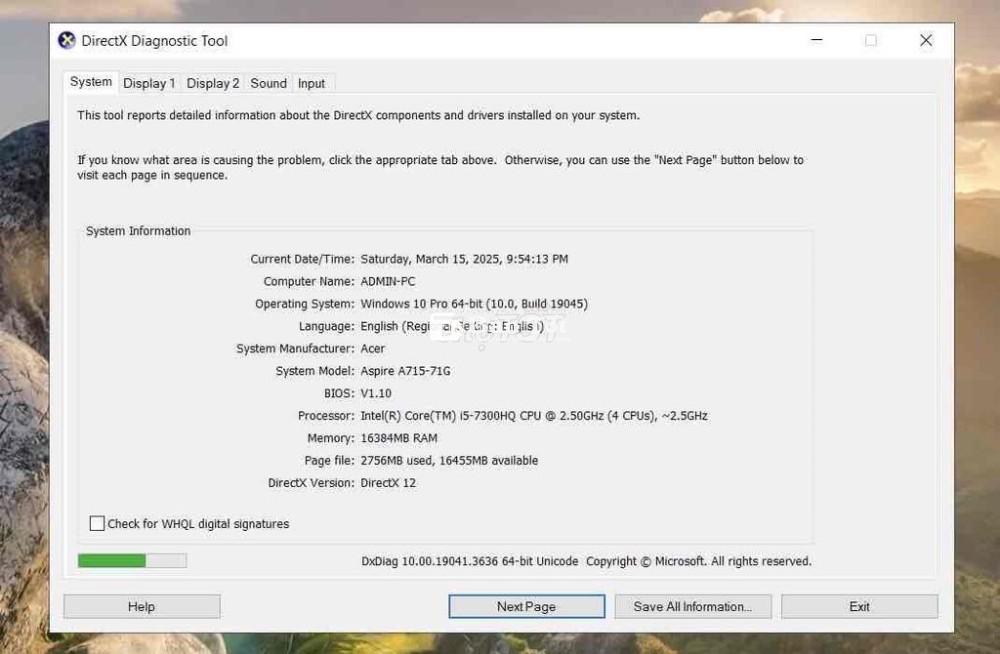Close the DirectX Diagnostic Tool window
This screenshot has width=1000, height=654.
click(x=926, y=40)
